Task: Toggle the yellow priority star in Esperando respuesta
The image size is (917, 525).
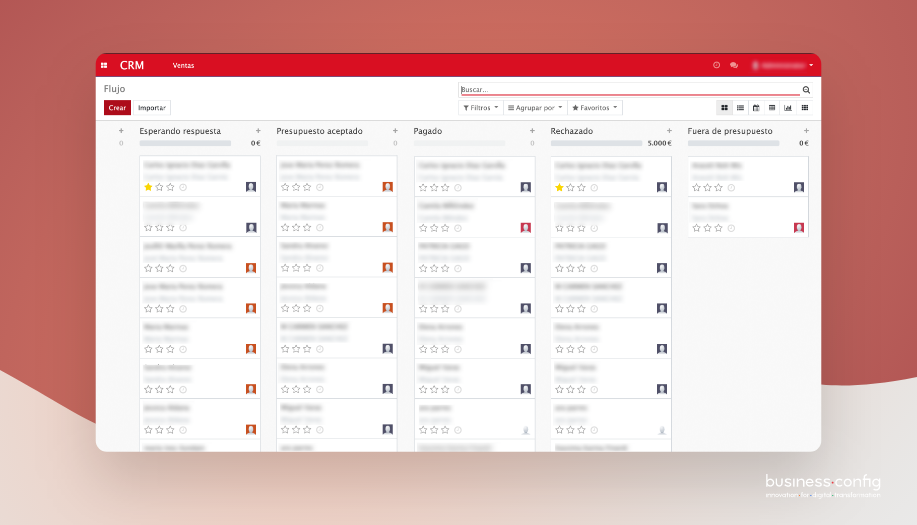Action: coord(148,187)
